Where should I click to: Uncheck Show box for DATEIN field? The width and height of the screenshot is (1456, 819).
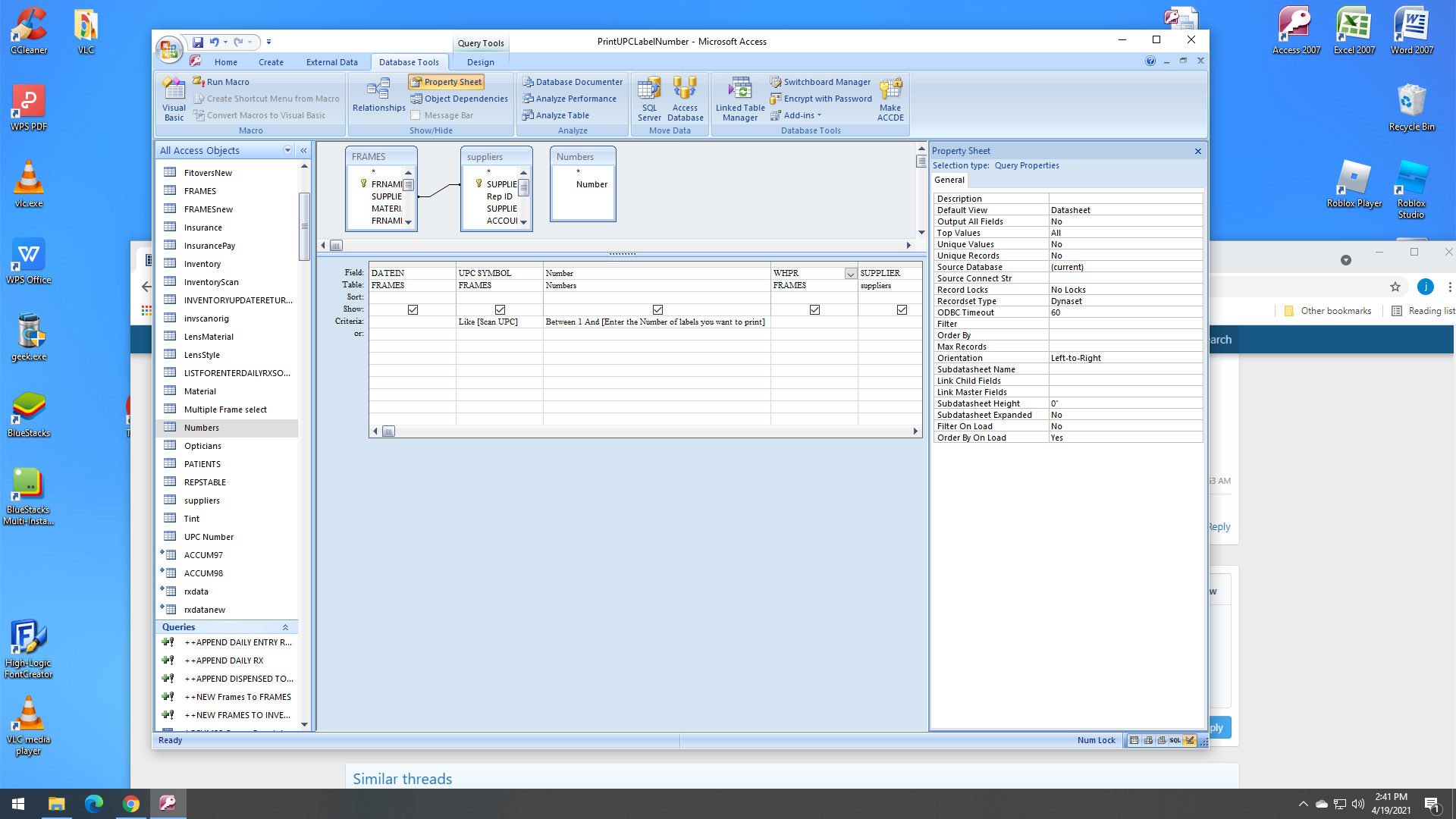click(413, 309)
